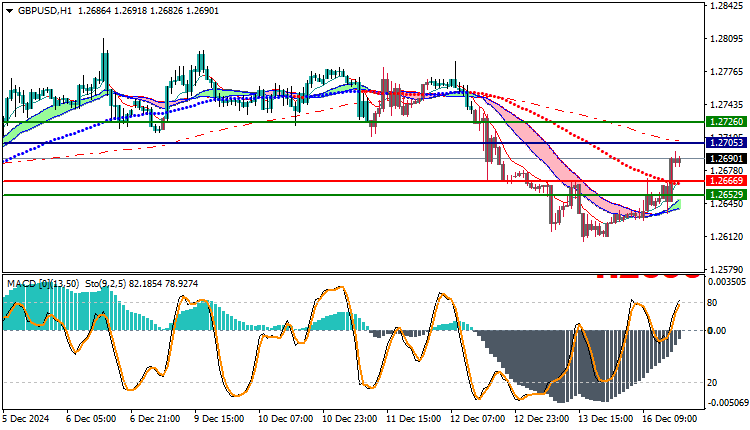
Task: Click the stochastic 20 level label
Action: coord(712,383)
